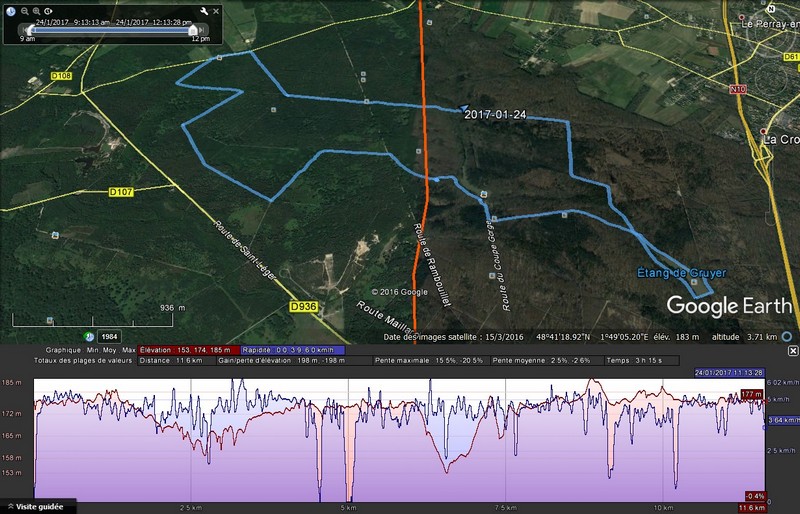The height and width of the screenshot is (514, 800).
Task: Click the time slider start handle
Action: coord(32,30)
